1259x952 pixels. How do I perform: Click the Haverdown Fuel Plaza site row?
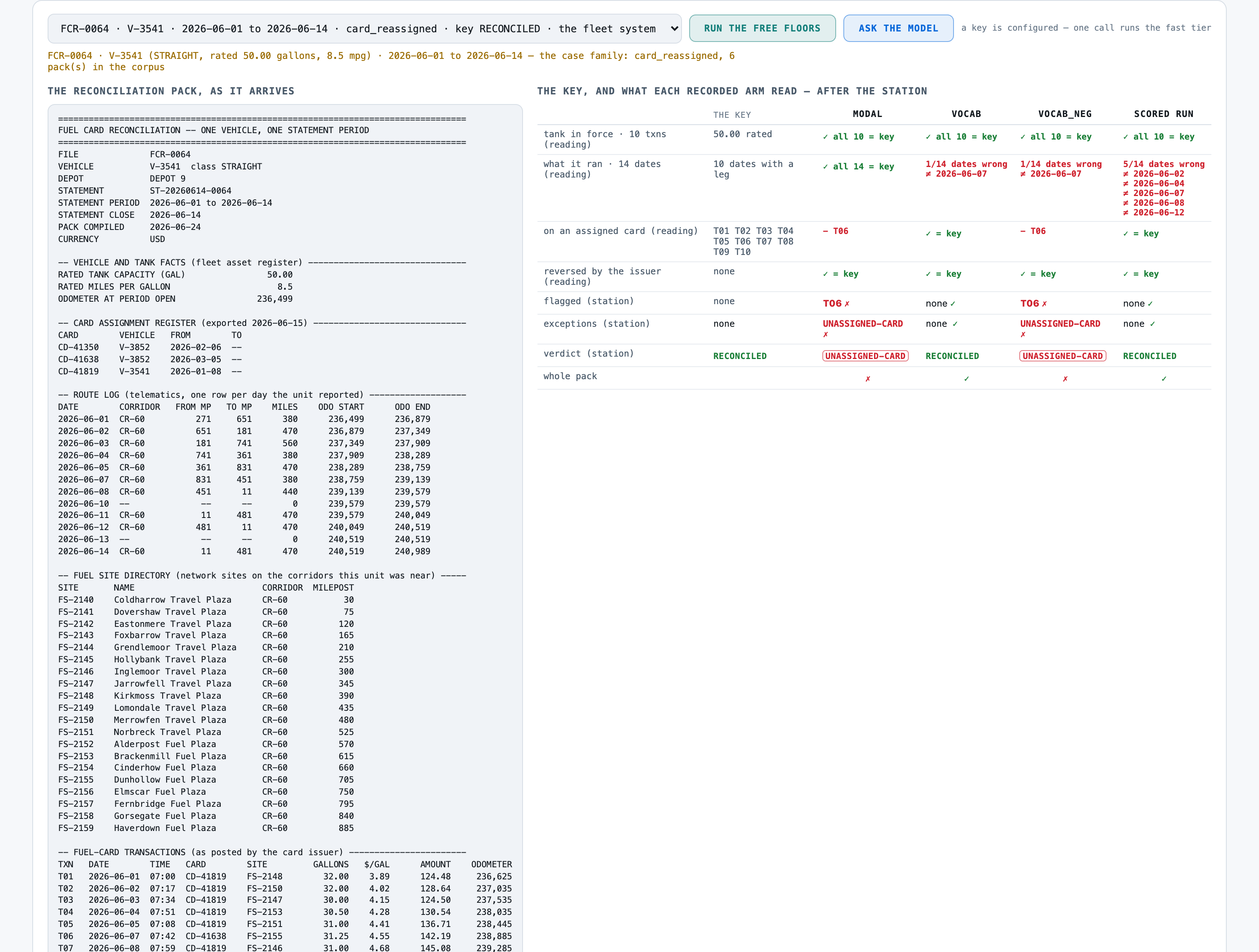(x=206, y=828)
